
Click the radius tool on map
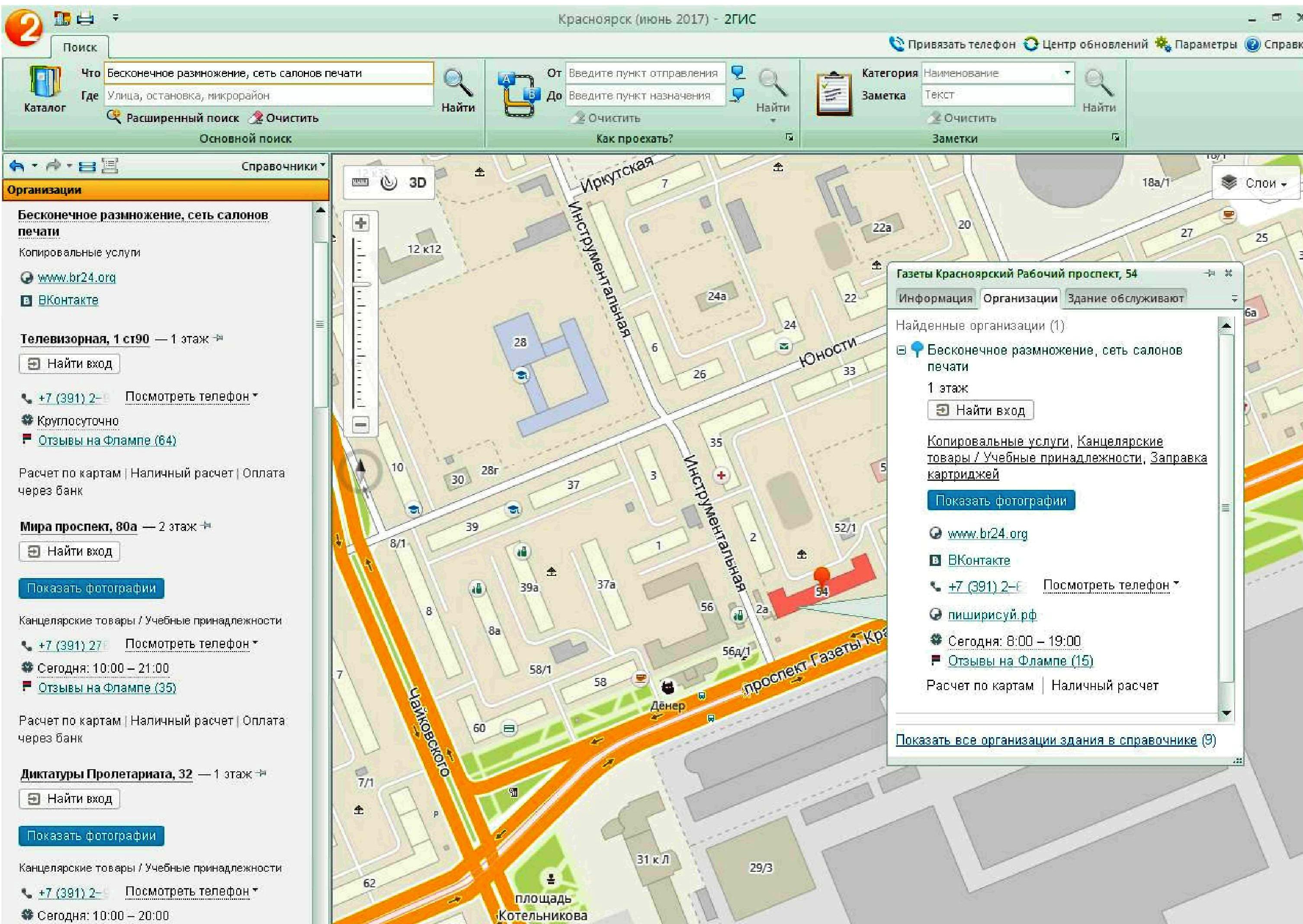[x=389, y=182]
